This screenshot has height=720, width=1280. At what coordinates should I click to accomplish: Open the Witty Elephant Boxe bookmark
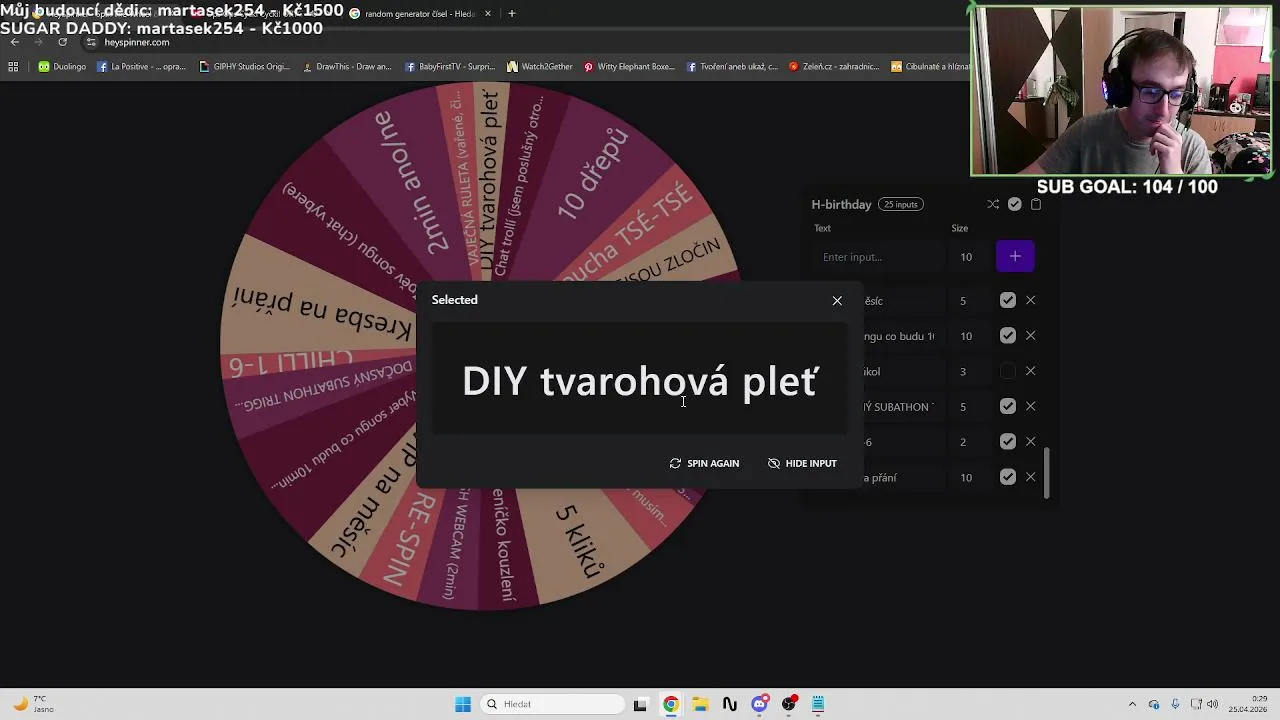(630, 67)
